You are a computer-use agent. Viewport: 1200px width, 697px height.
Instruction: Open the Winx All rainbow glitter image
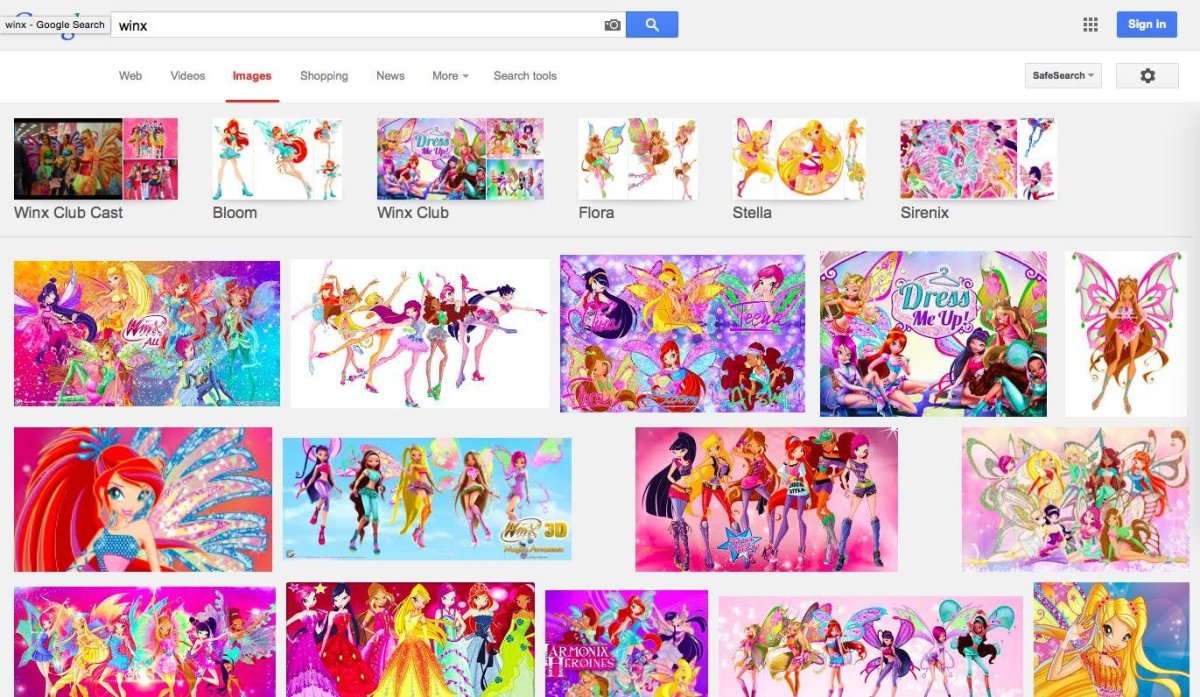click(x=147, y=334)
